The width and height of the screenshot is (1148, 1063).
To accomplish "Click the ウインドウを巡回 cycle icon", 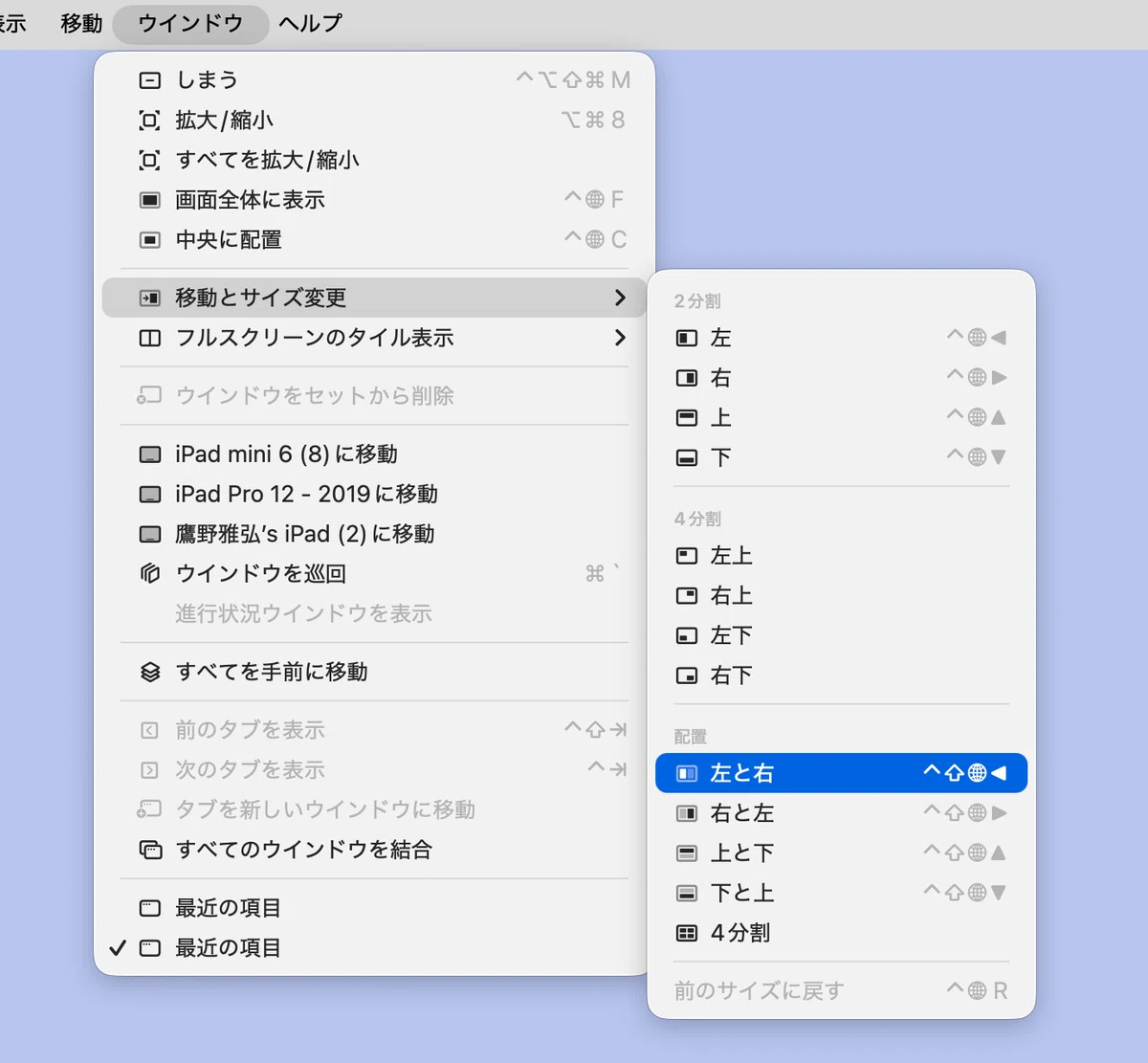I will [150, 574].
